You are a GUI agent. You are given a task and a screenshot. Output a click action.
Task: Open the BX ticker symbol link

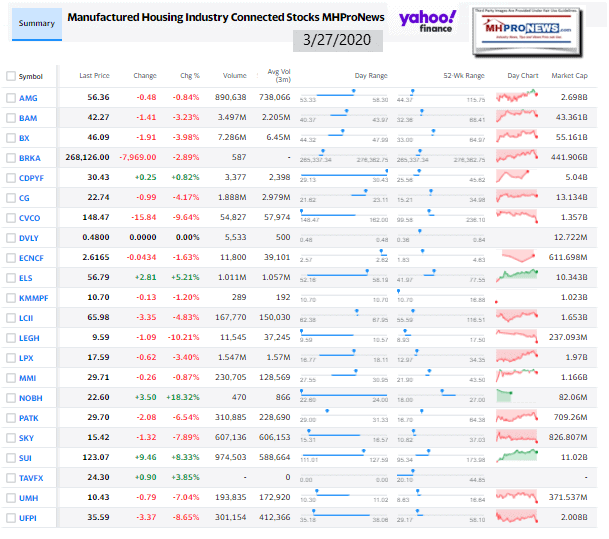(24, 137)
